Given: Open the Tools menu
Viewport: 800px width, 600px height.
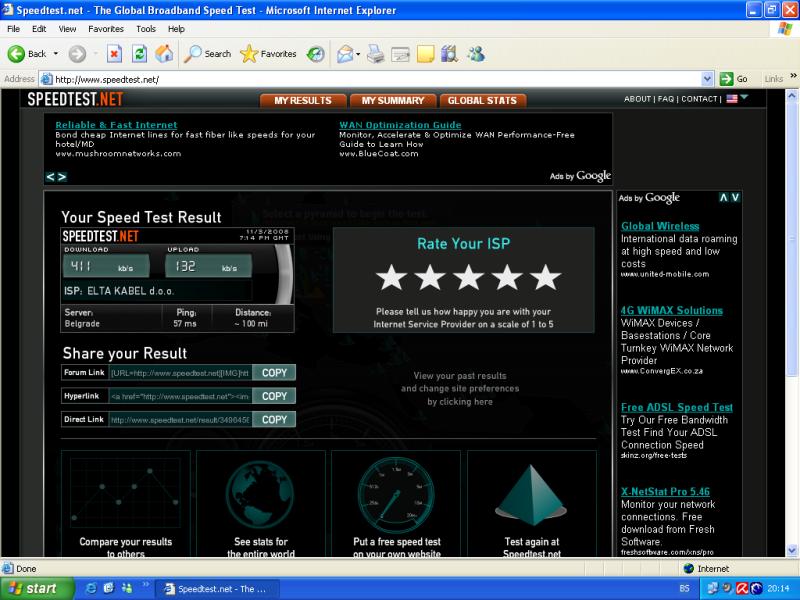Looking at the screenshot, I should click(x=145, y=29).
